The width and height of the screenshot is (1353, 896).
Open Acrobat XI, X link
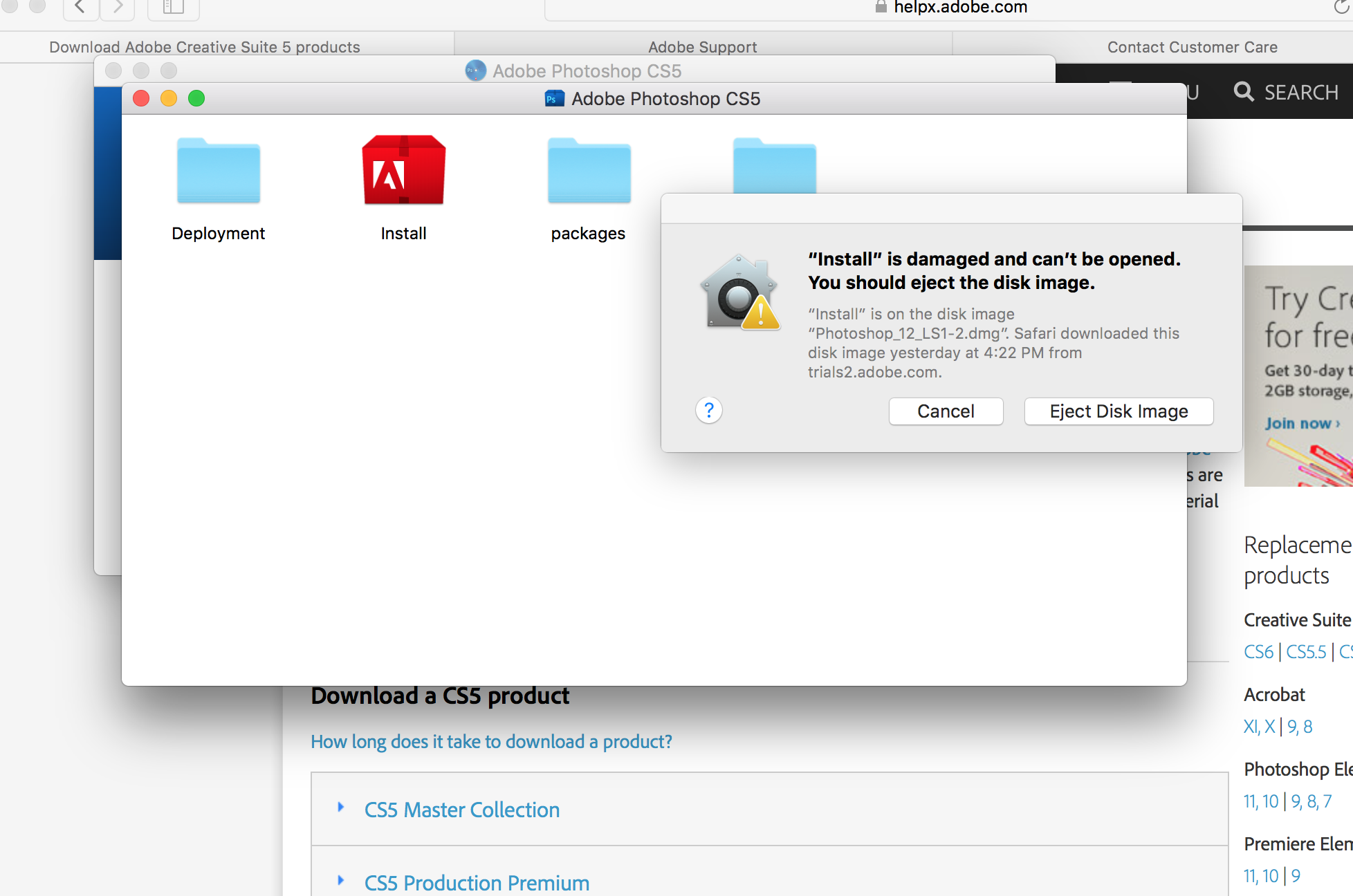1259,727
